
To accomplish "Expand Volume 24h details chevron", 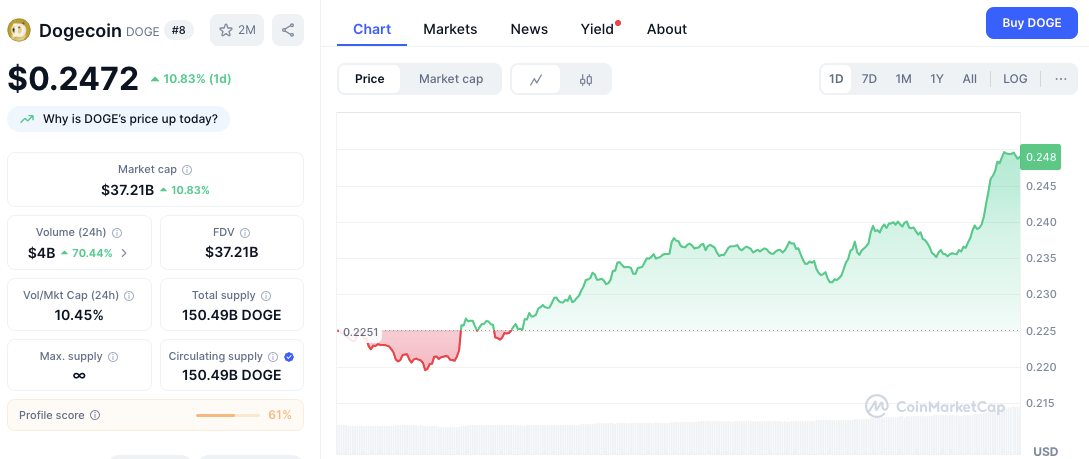I will click(124, 253).
